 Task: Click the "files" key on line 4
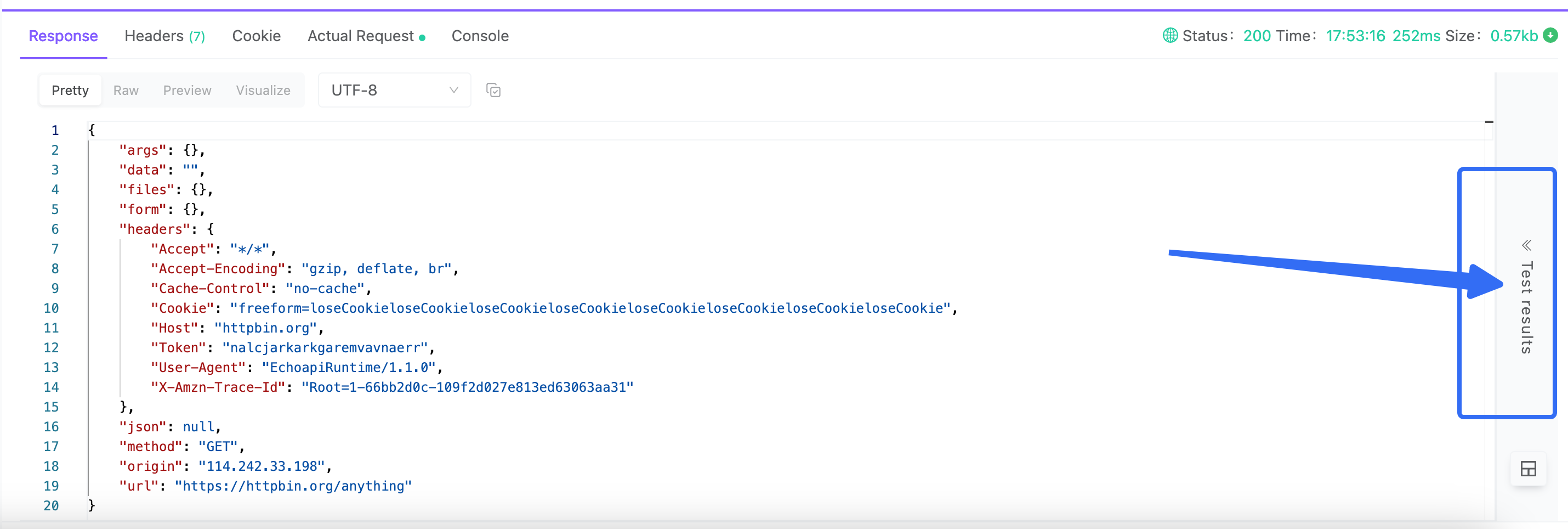tap(147, 189)
